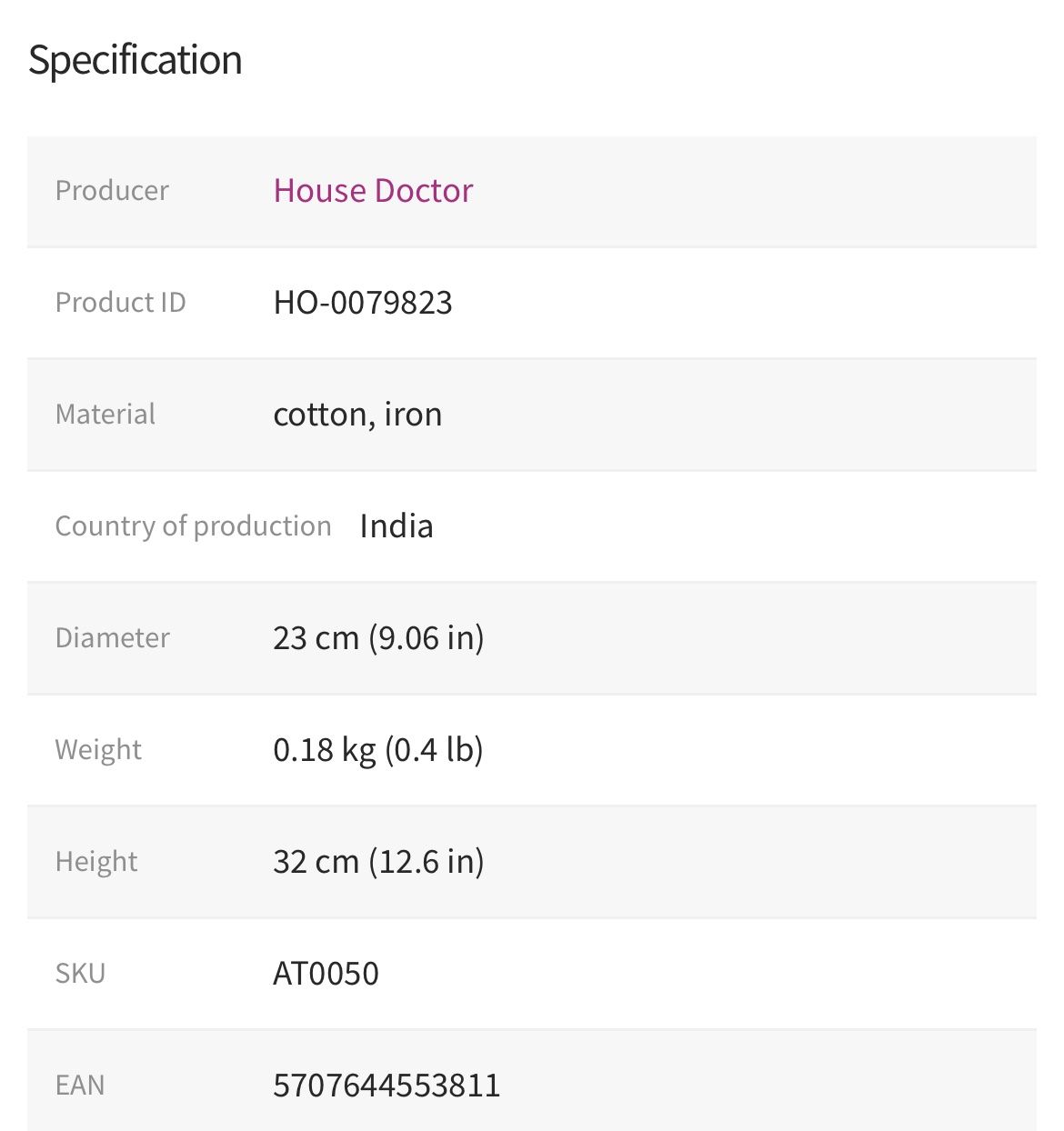Click the EAN row label

coord(80,1086)
